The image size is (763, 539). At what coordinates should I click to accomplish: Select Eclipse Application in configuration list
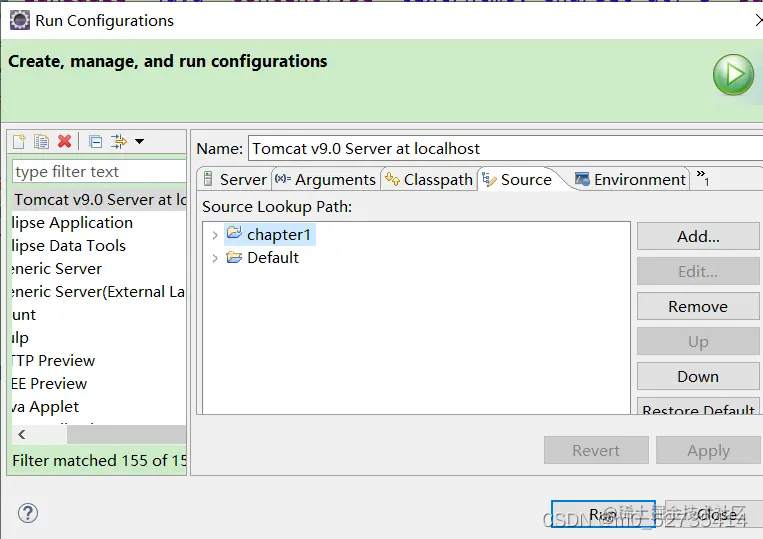[x=72, y=222]
